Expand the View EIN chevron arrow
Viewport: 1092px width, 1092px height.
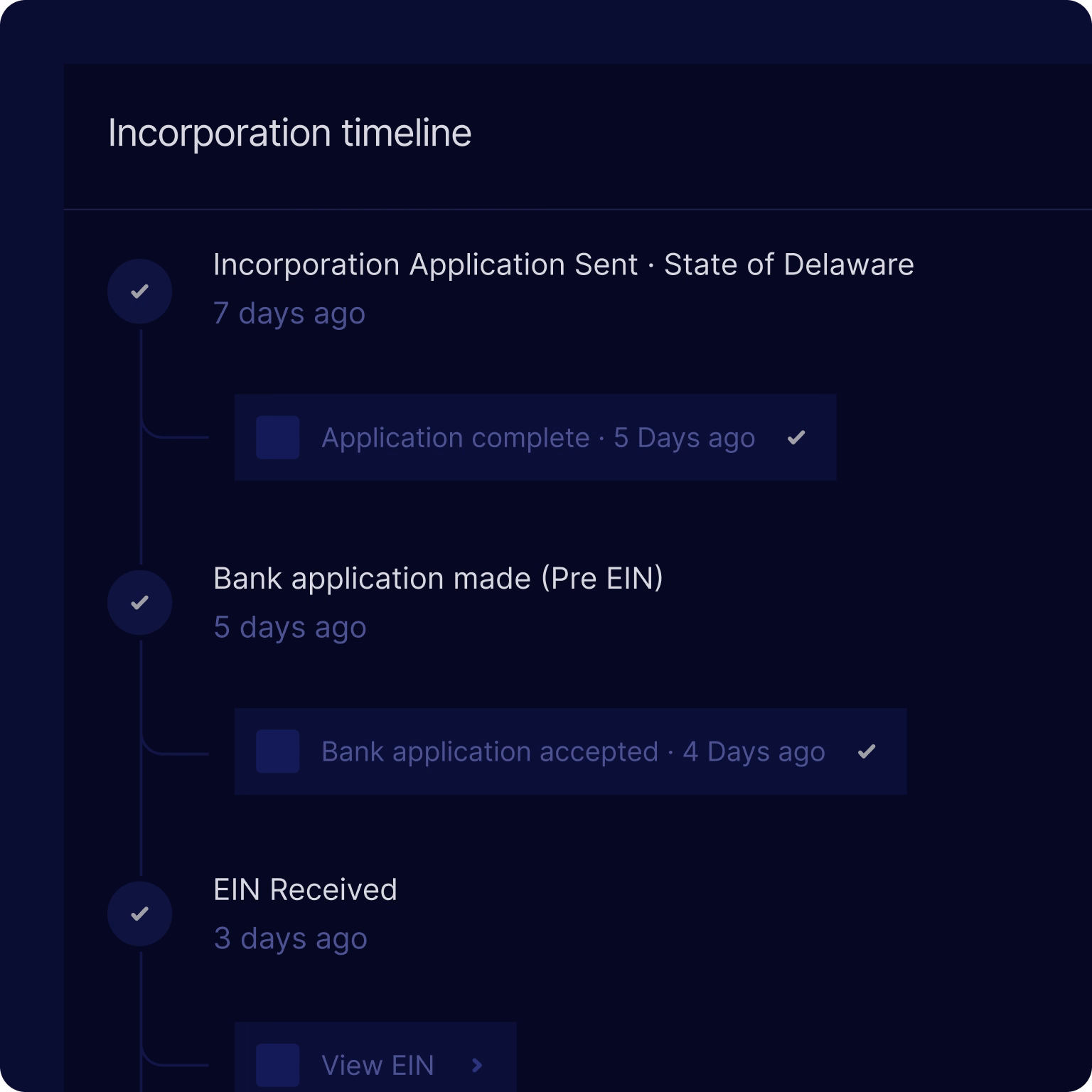(x=477, y=1065)
